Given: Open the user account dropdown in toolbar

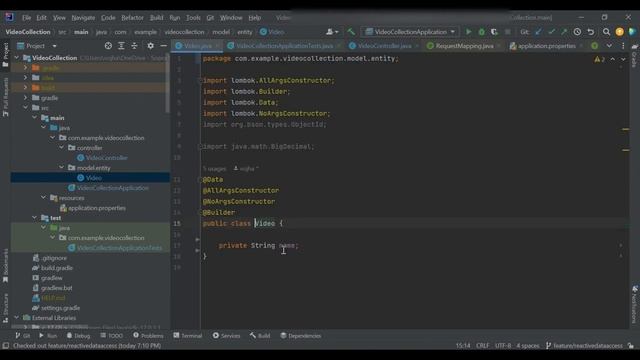Looking at the screenshot, I should (332, 32).
